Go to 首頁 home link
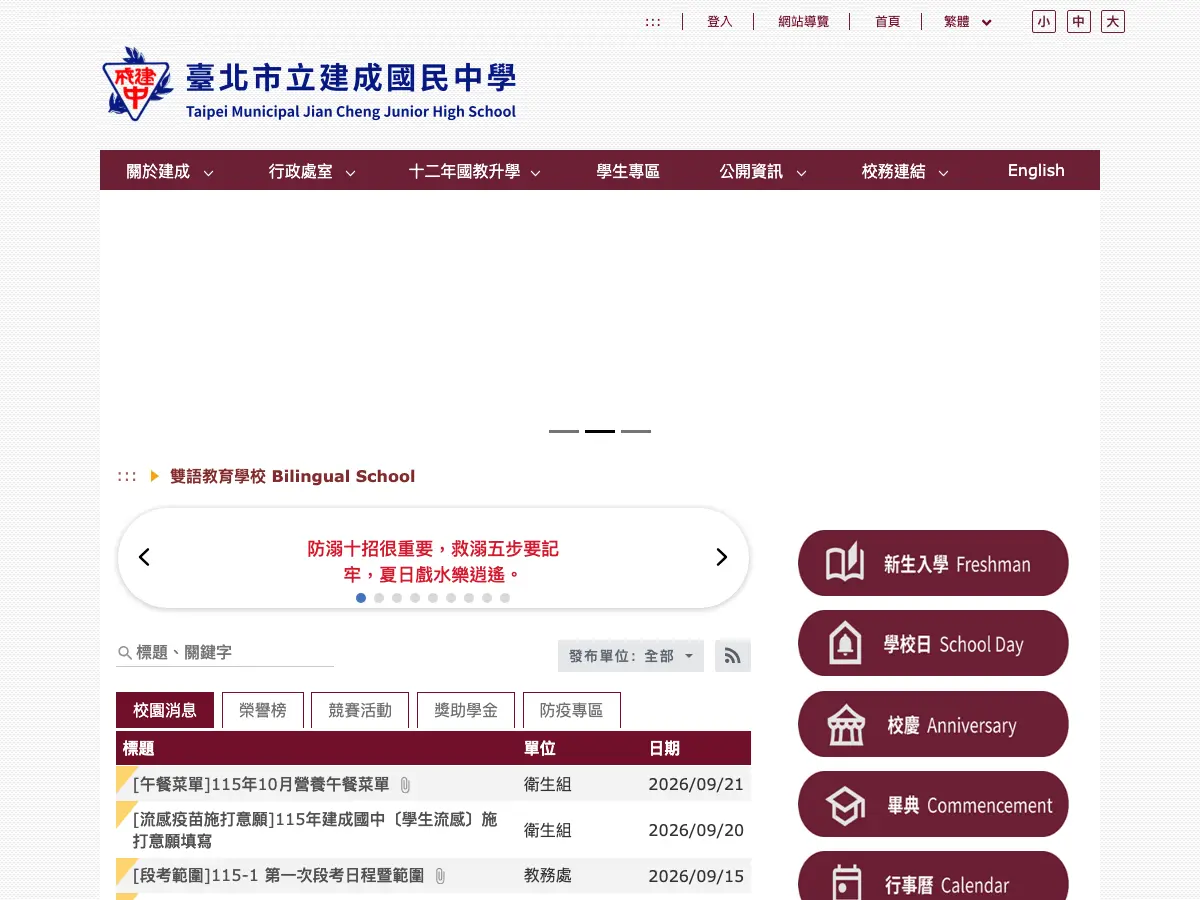 pos(888,22)
